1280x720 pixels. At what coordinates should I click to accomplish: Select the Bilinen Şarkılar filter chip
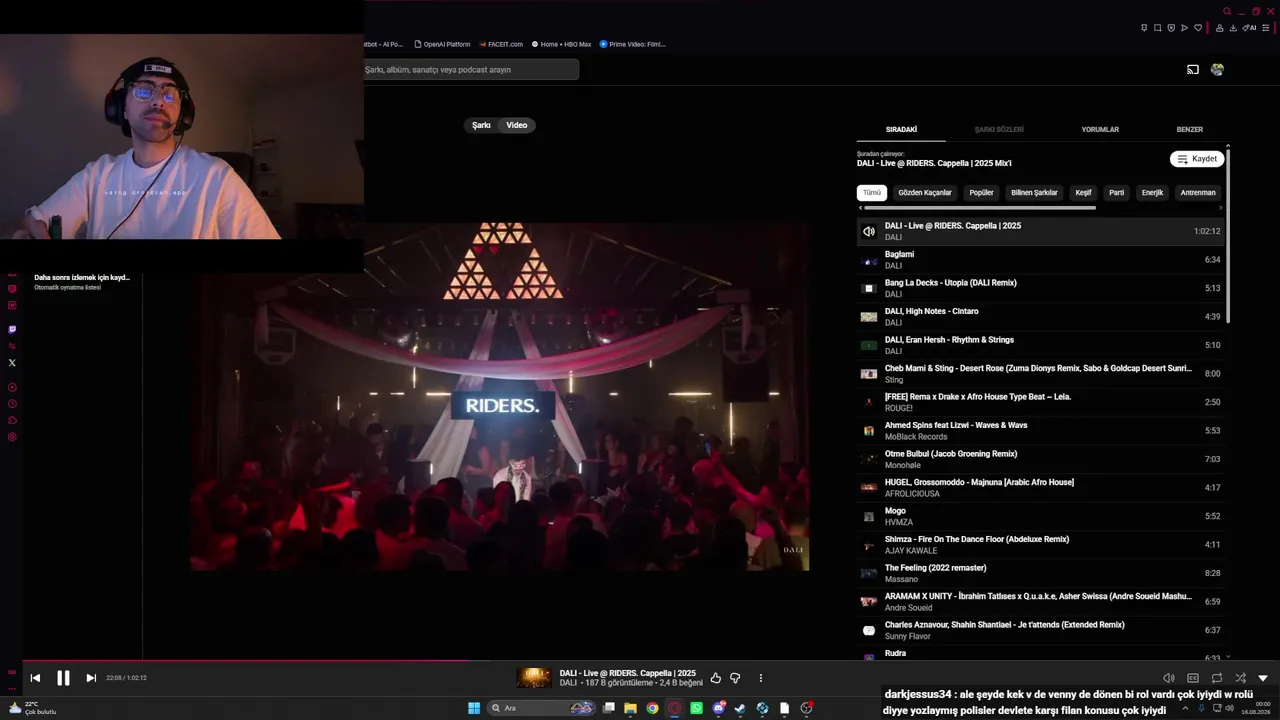tap(1034, 193)
